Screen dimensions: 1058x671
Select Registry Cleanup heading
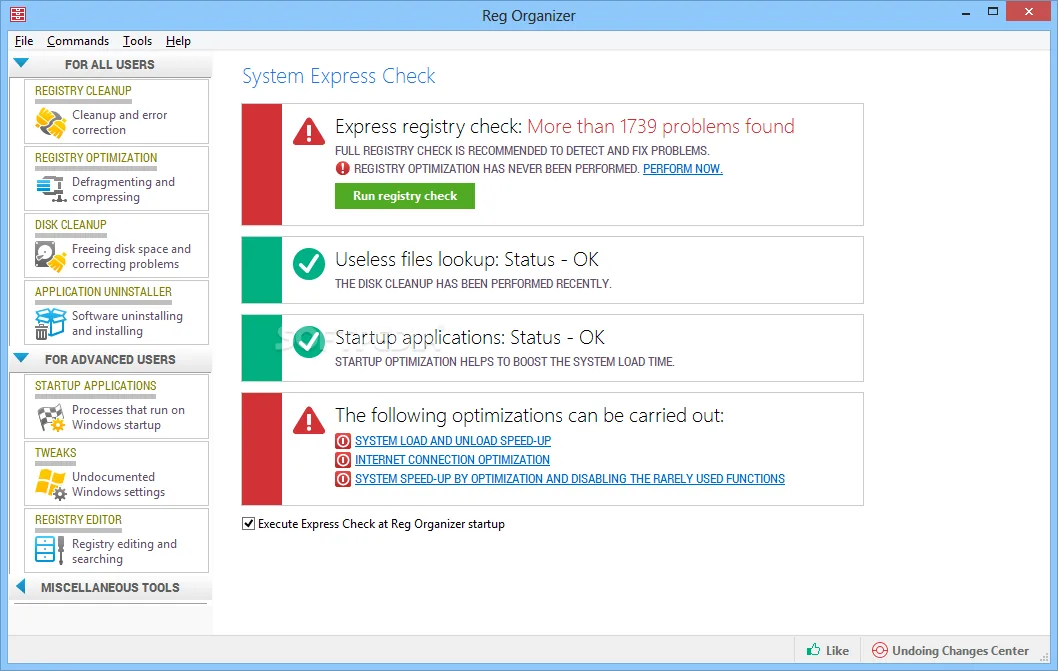click(x=83, y=90)
